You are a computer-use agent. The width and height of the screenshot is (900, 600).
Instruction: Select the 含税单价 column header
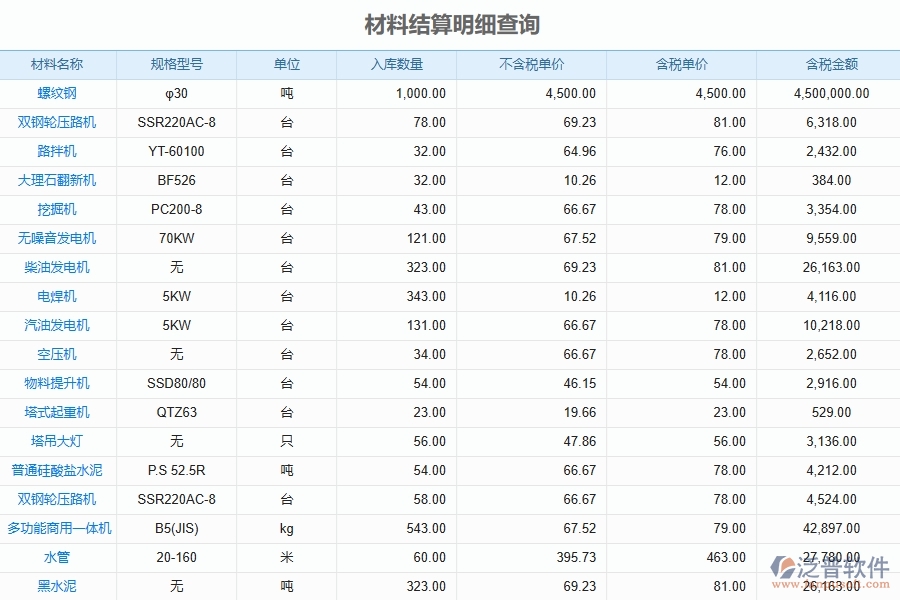[680, 64]
